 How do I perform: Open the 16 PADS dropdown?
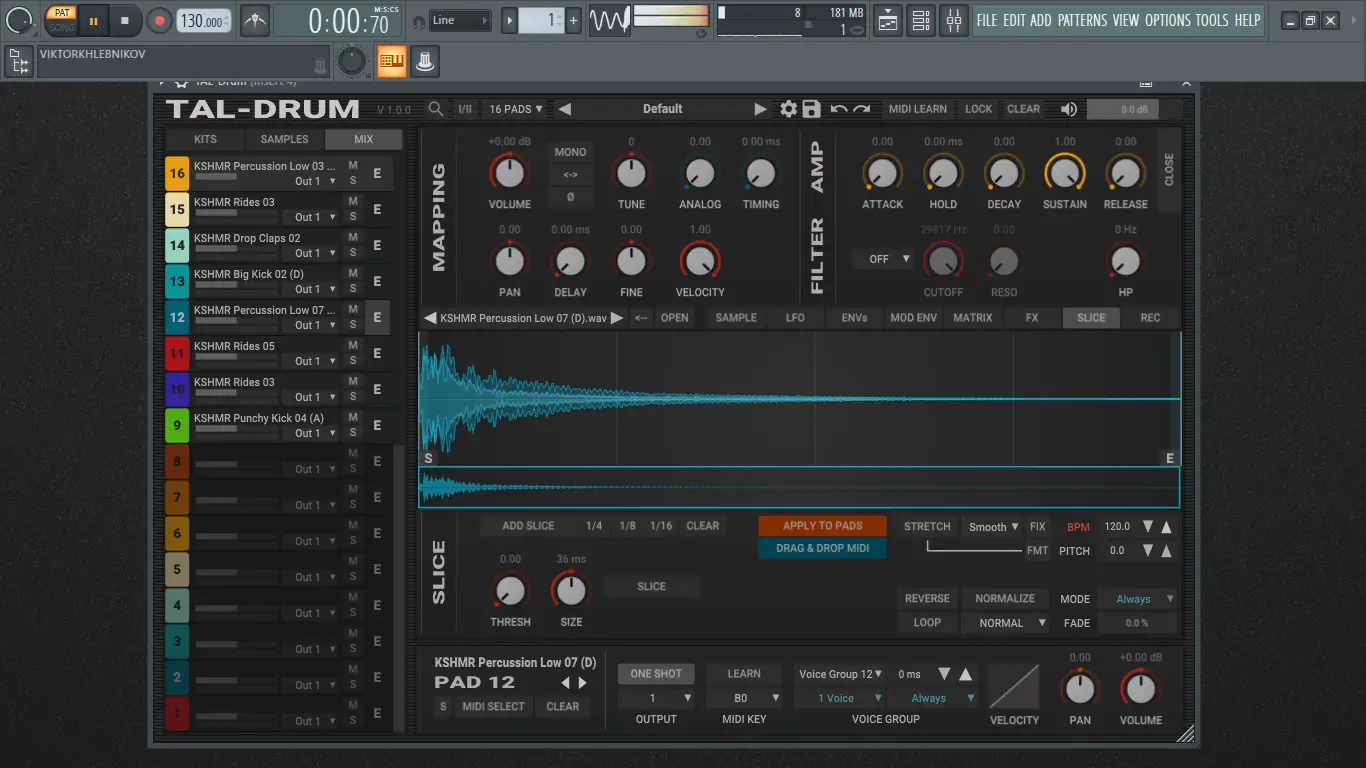click(515, 108)
